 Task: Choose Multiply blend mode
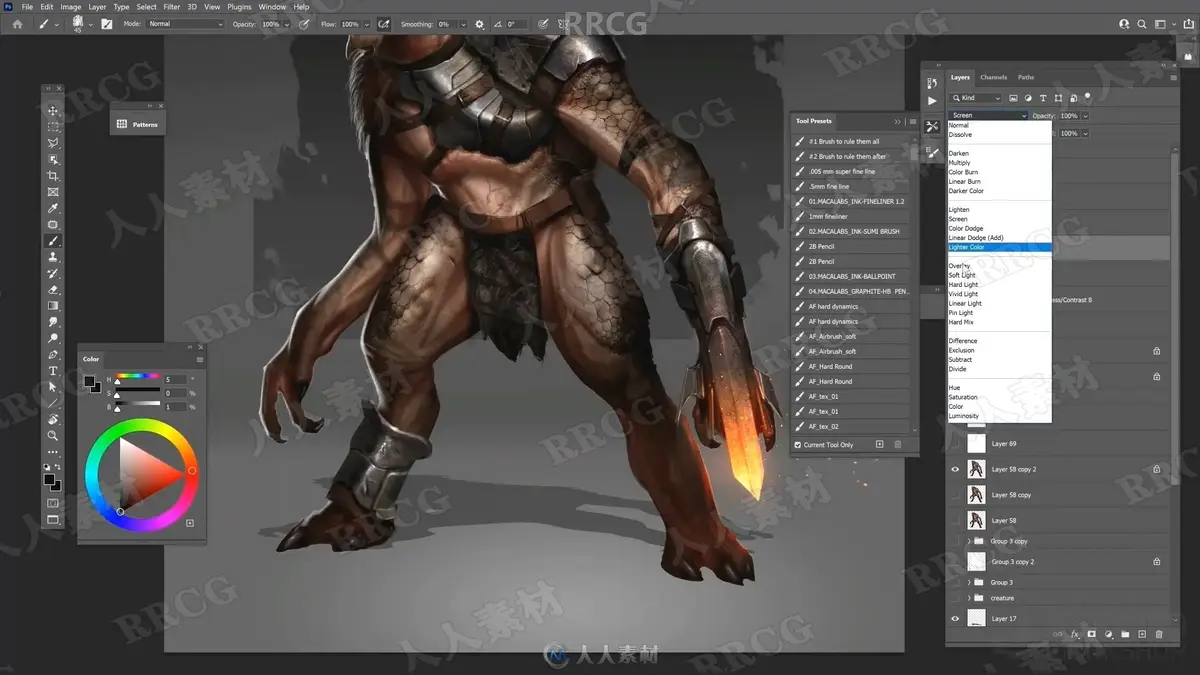tap(959, 163)
